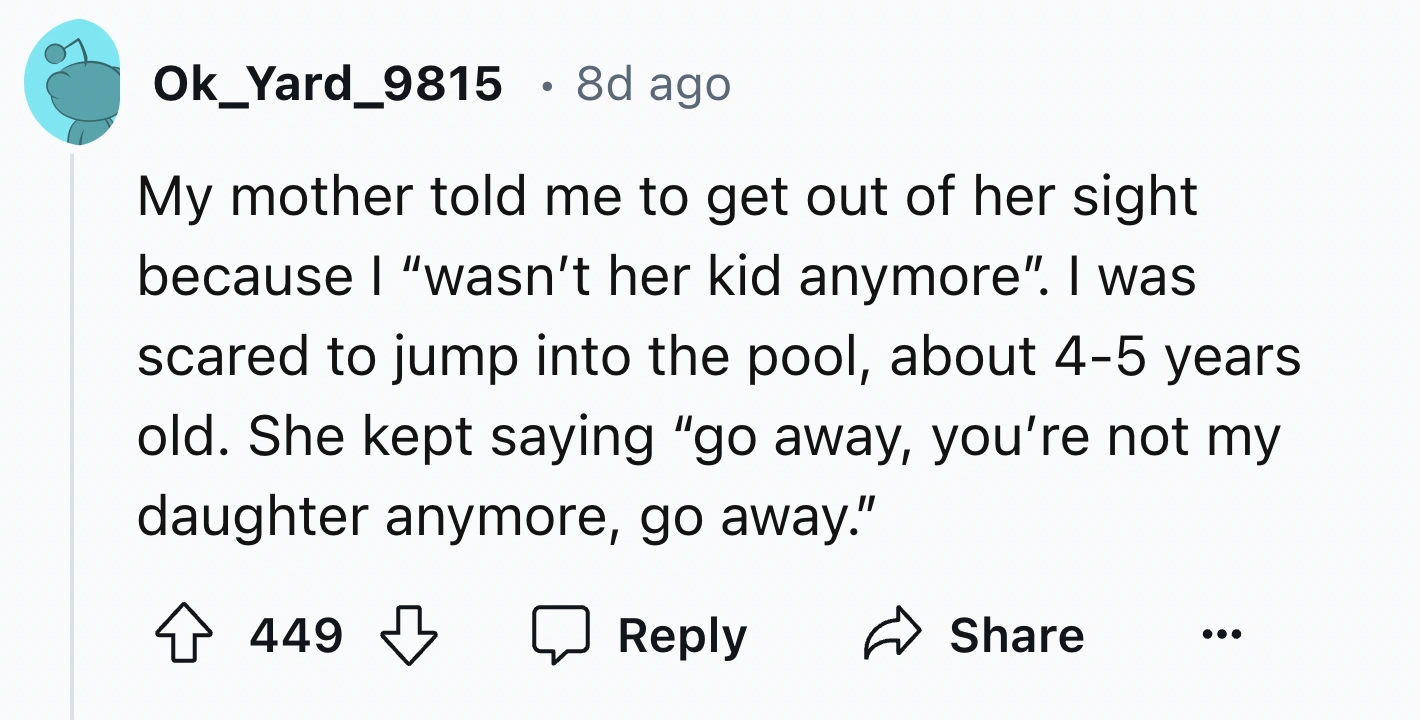
Task: Click the speech bubble reply icon
Action: pyautogui.click(x=560, y=636)
